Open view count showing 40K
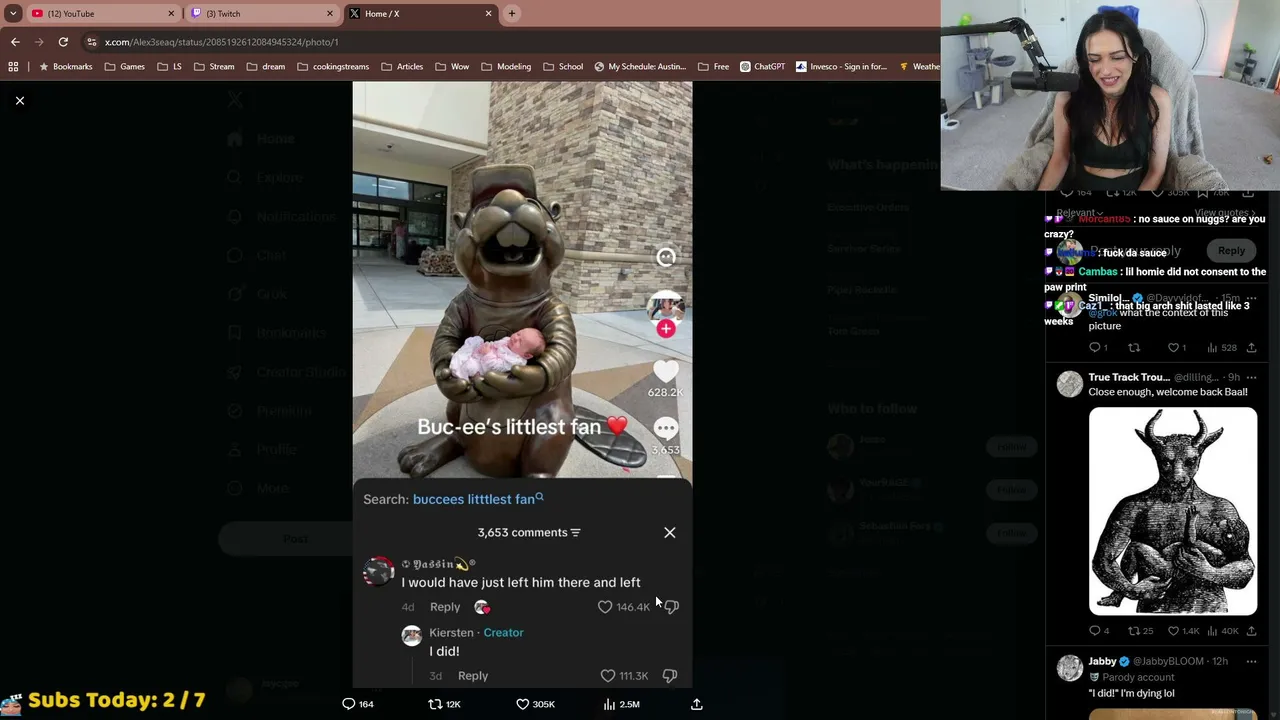This screenshot has height=720, width=1280. click(x=1223, y=631)
